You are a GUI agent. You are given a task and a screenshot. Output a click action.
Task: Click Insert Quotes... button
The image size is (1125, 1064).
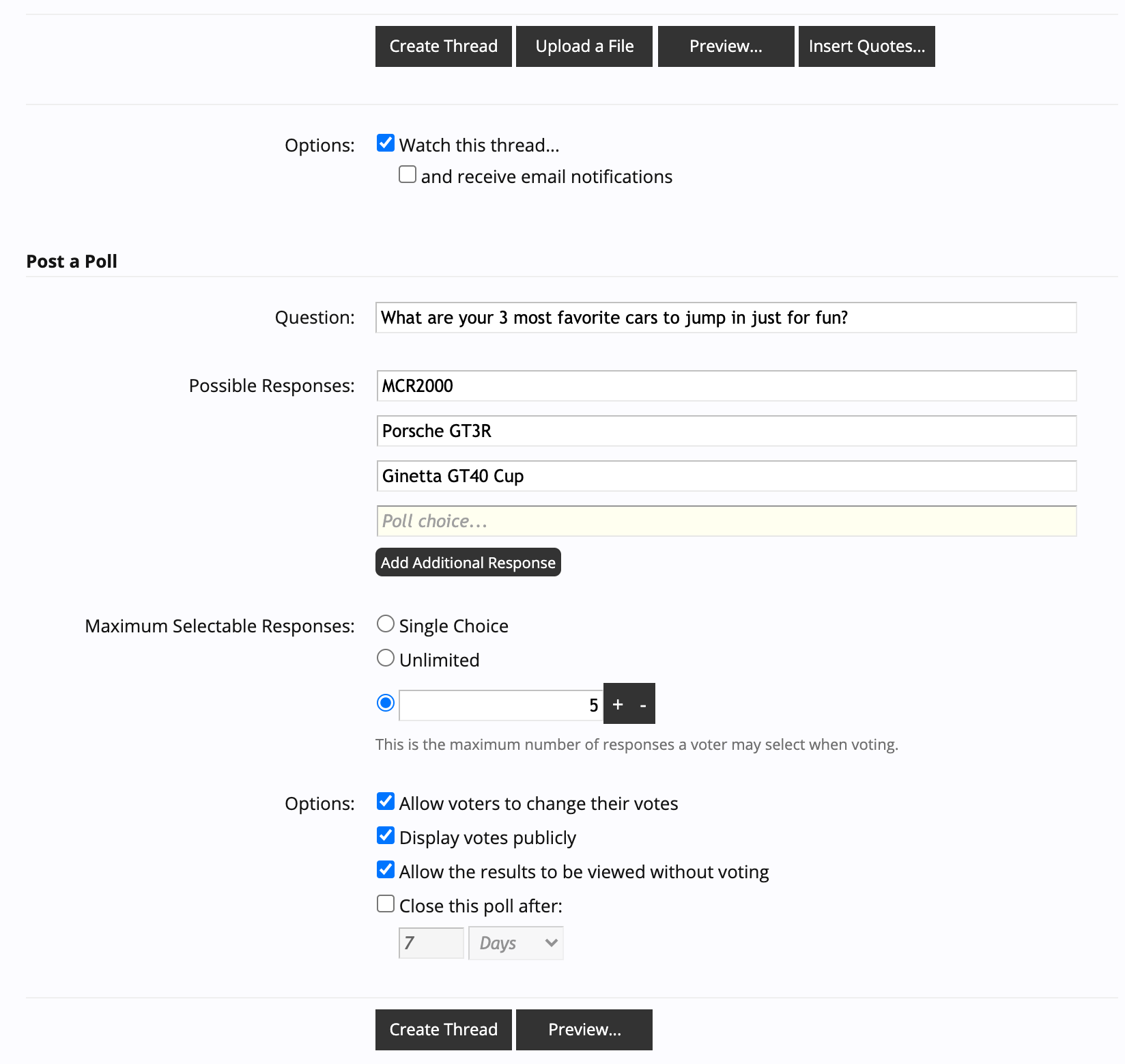coord(867,46)
